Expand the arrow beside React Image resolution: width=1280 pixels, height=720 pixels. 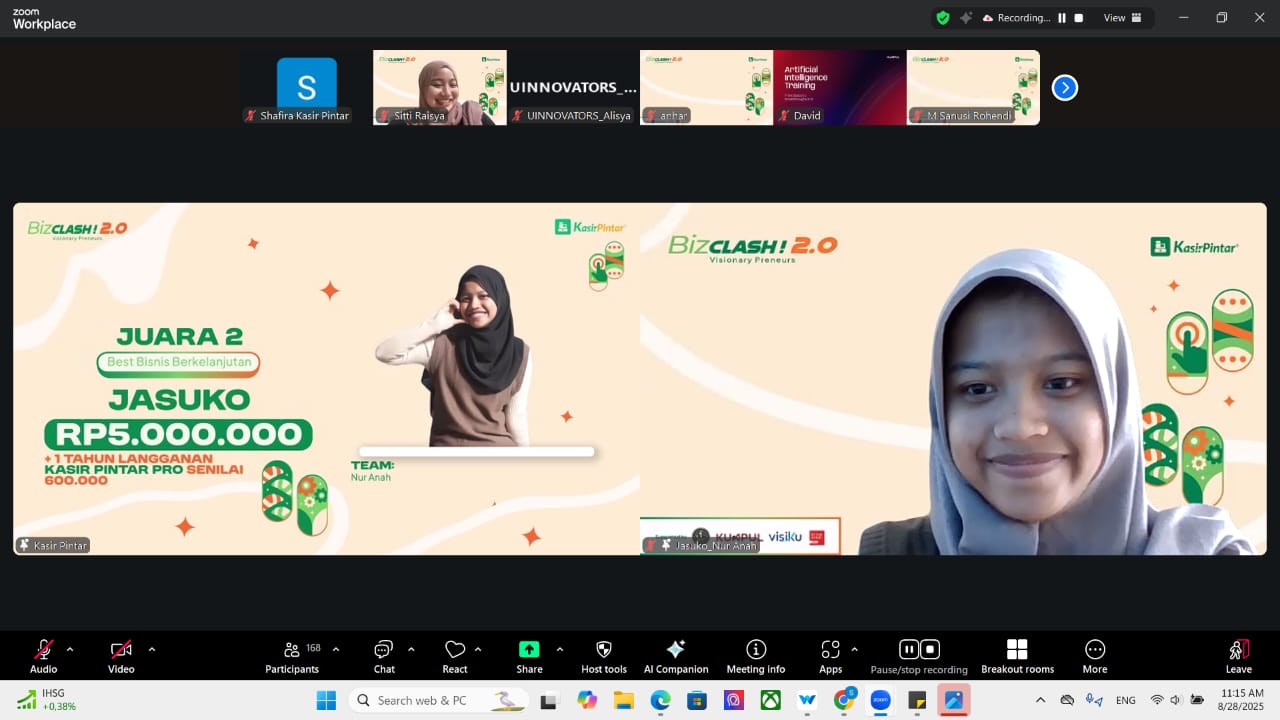point(478,649)
